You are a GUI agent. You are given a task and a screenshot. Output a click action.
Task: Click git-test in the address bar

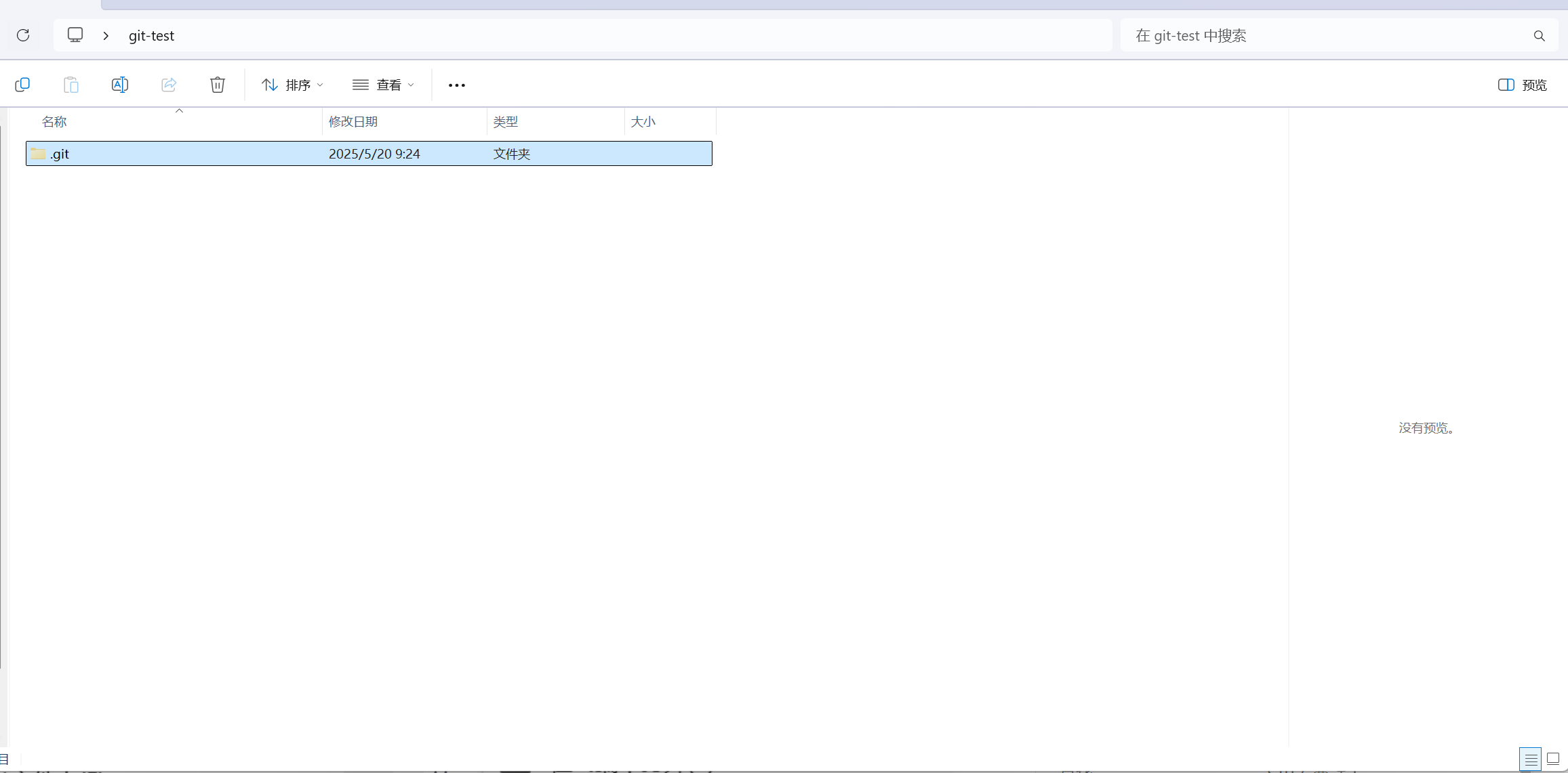(151, 36)
